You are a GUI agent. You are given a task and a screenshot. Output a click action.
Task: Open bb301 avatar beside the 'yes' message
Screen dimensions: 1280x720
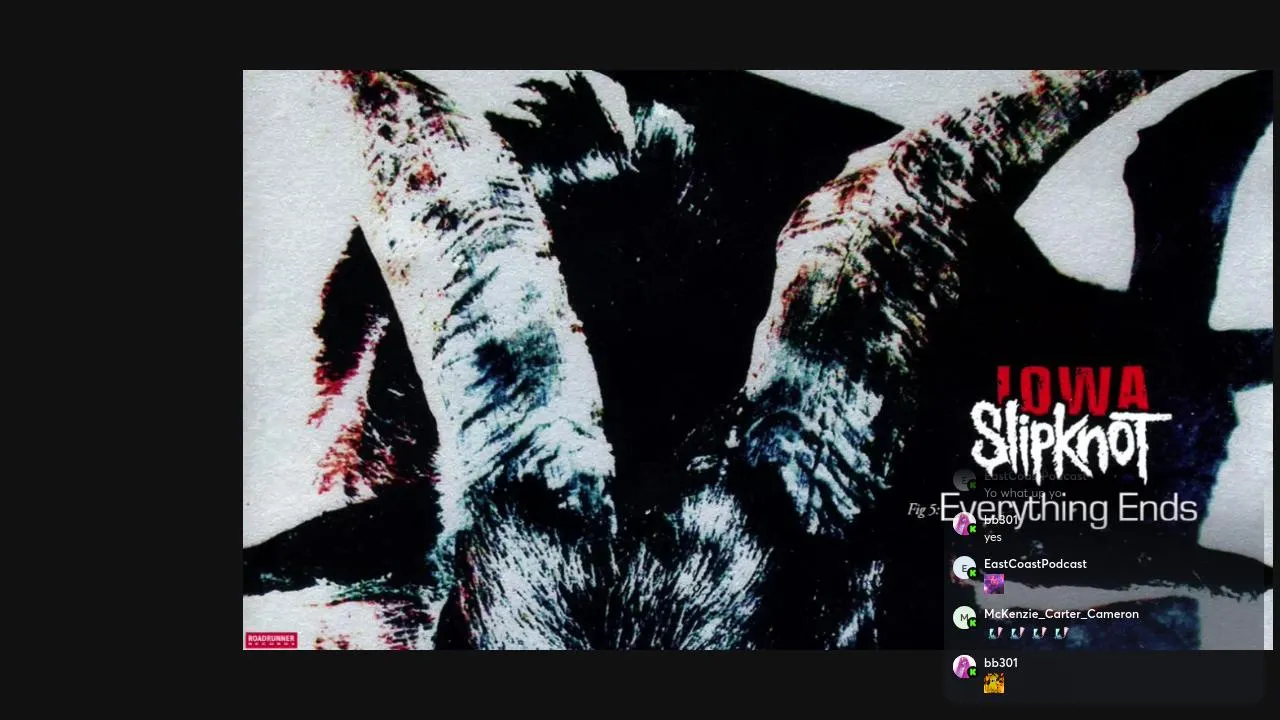point(964,524)
